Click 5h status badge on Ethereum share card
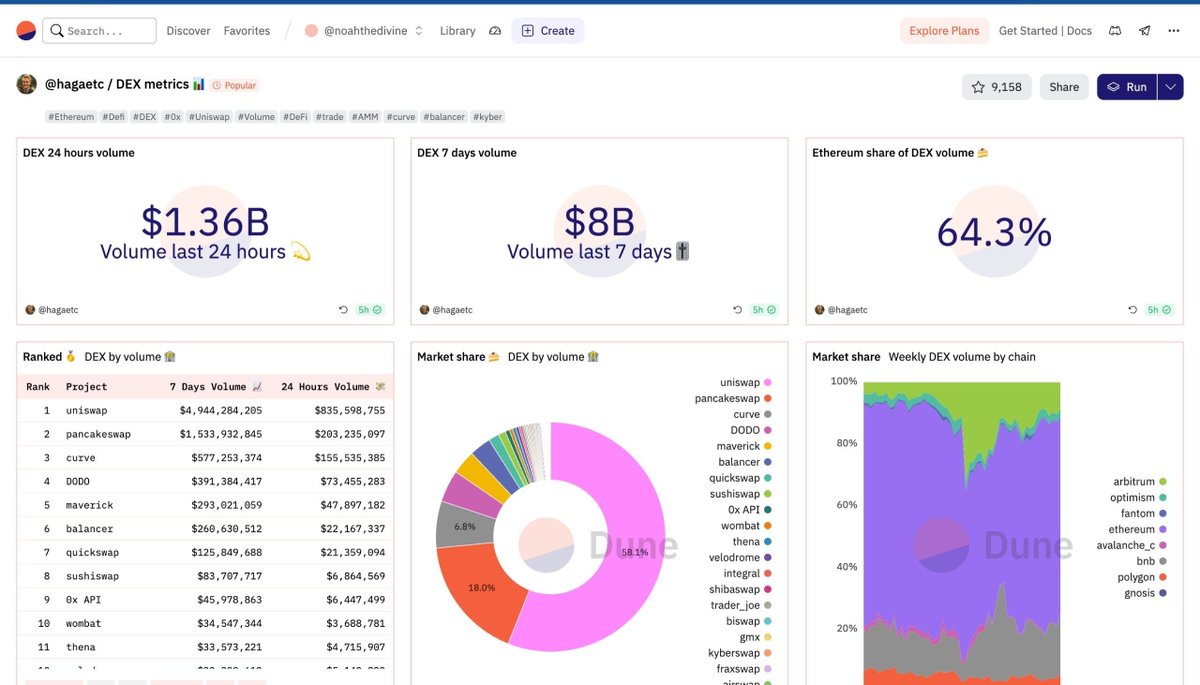Image resolution: width=1200 pixels, height=685 pixels. (x=1159, y=310)
